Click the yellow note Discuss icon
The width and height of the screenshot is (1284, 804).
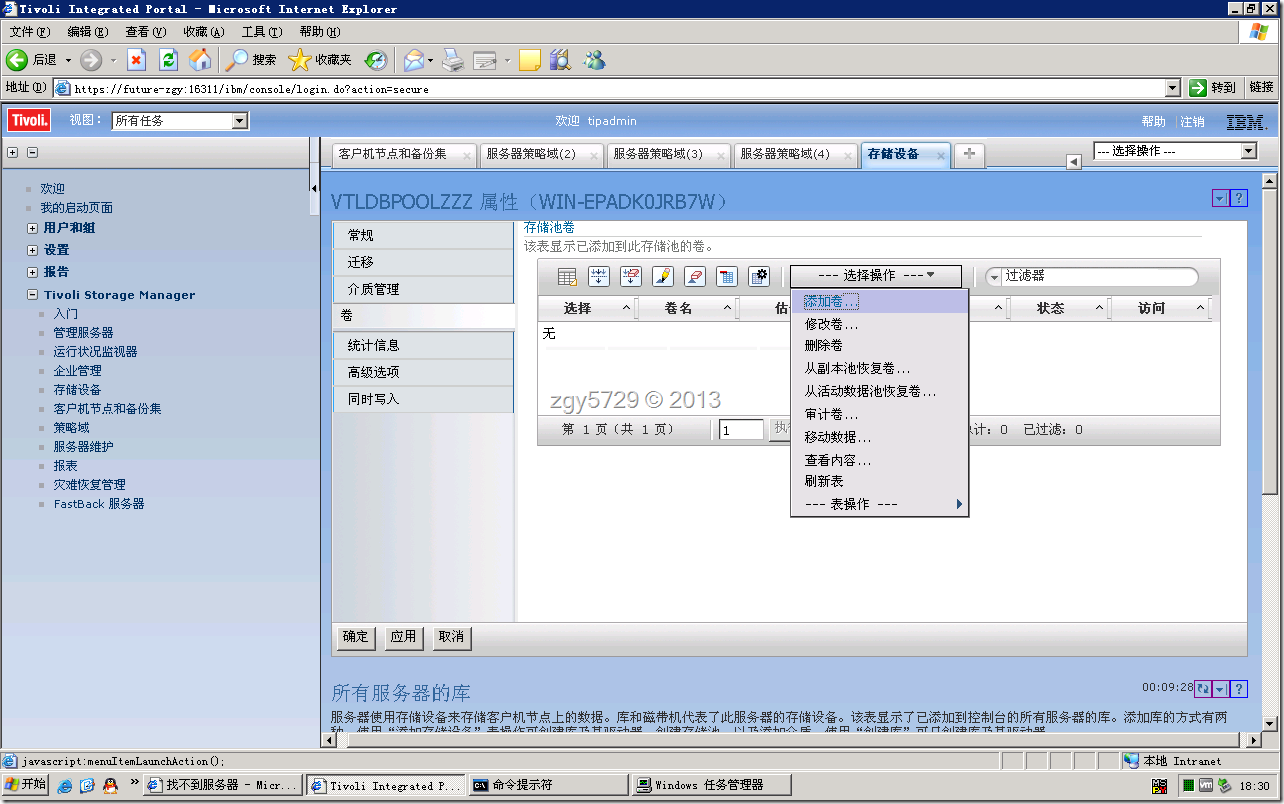coord(530,60)
